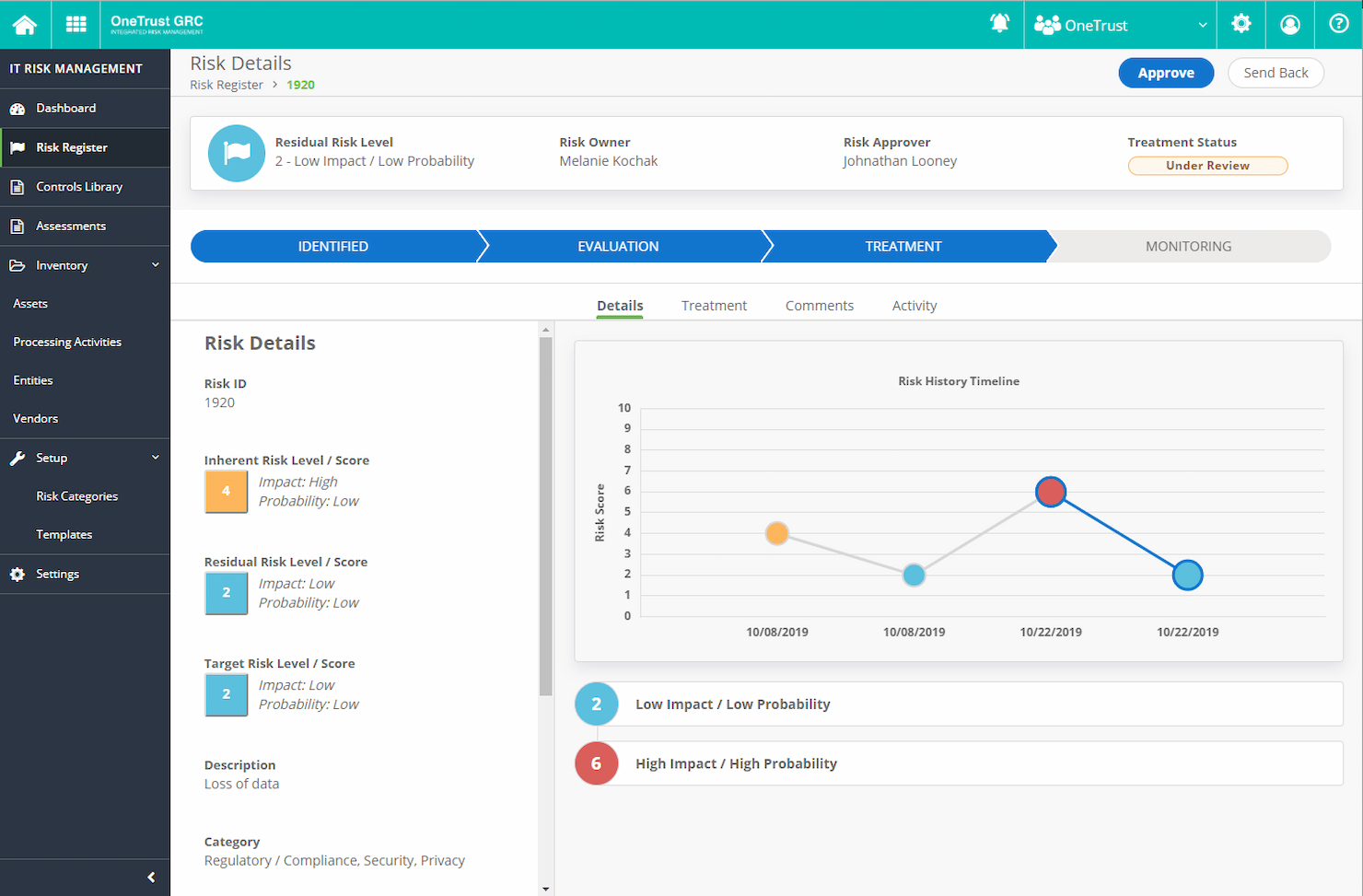Switch to the Treatment tab

(x=714, y=306)
